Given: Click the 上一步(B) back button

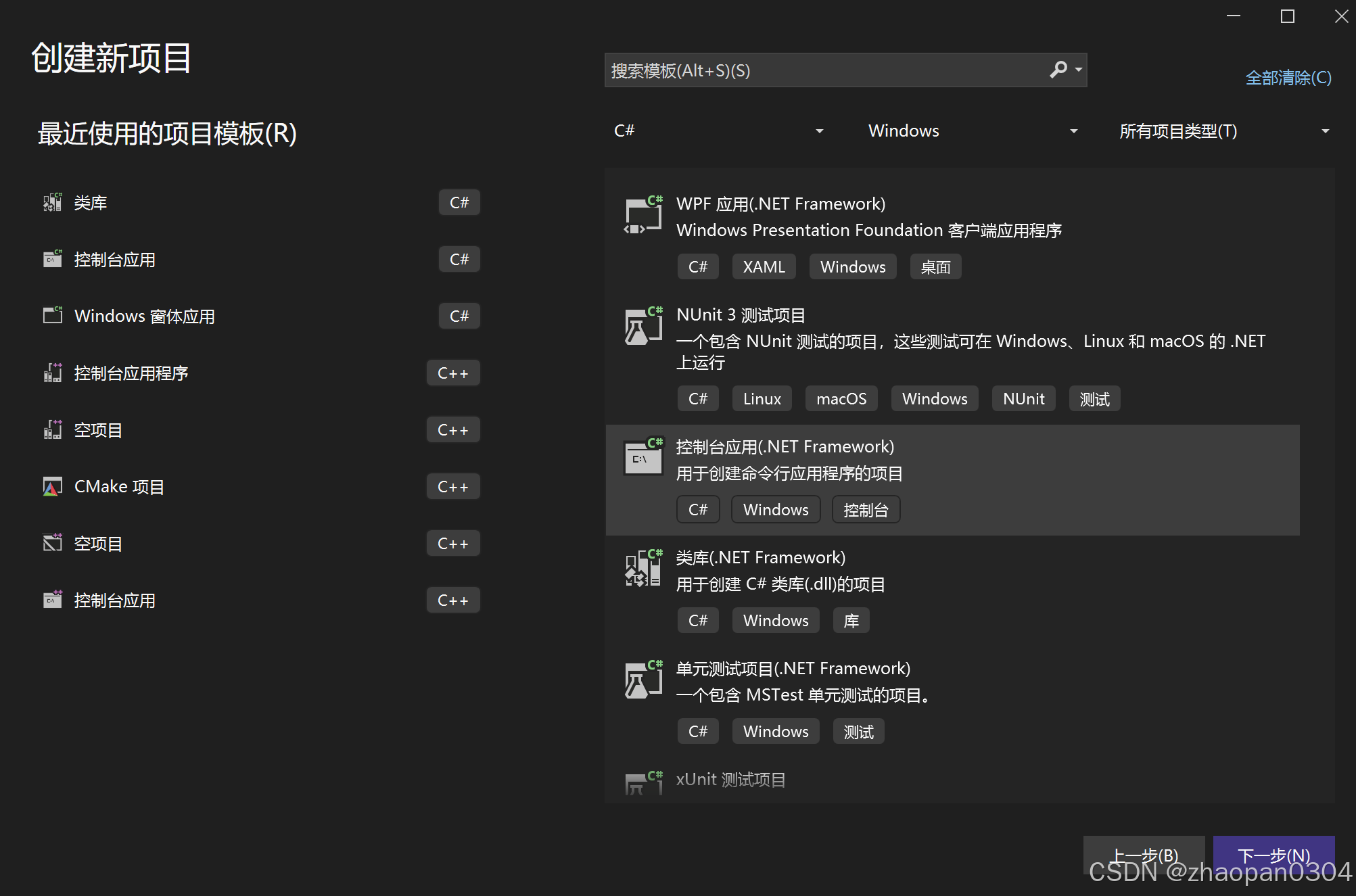Looking at the screenshot, I should click(1144, 855).
